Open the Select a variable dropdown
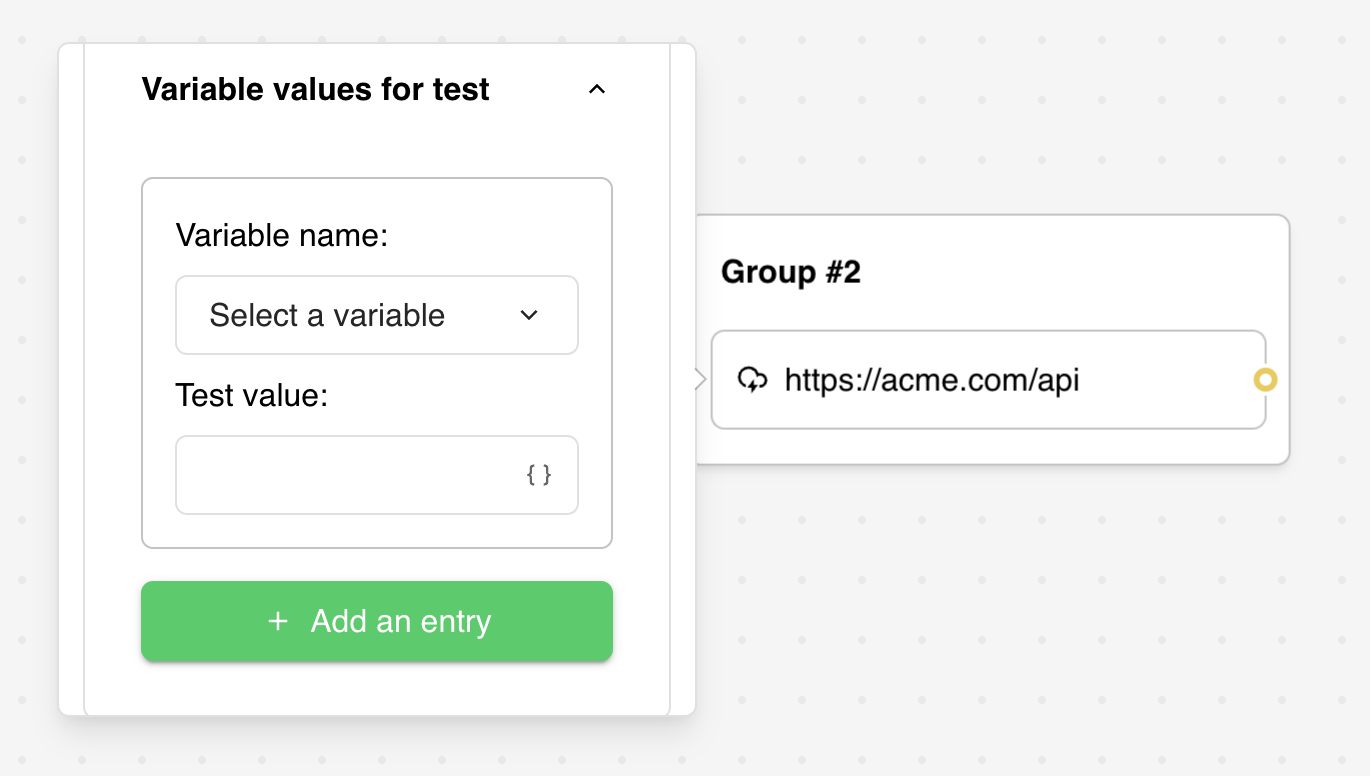This screenshot has width=1370, height=776. [377, 315]
